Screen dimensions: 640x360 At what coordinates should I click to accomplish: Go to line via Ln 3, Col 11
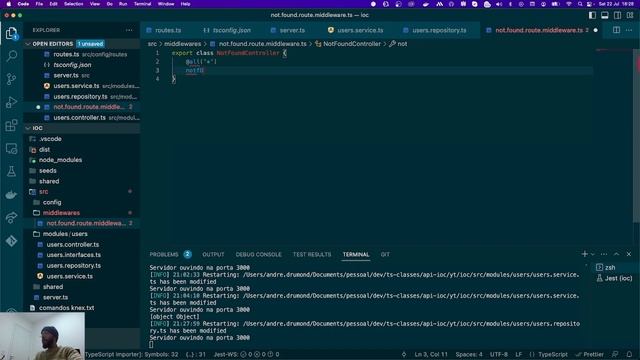click(x=431, y=354)
